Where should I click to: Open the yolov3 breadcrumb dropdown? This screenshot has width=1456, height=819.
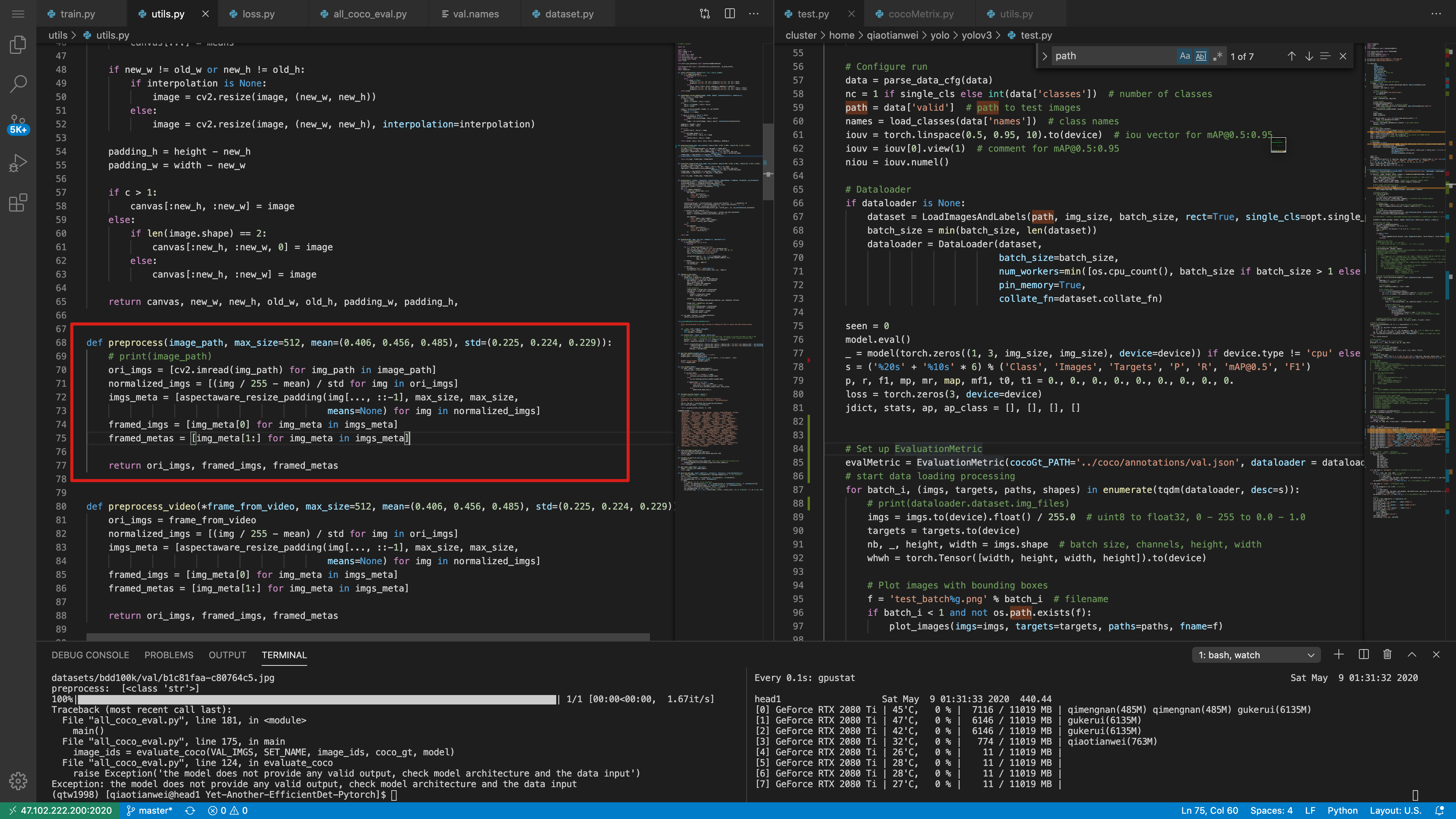click(x=977, y=35)
